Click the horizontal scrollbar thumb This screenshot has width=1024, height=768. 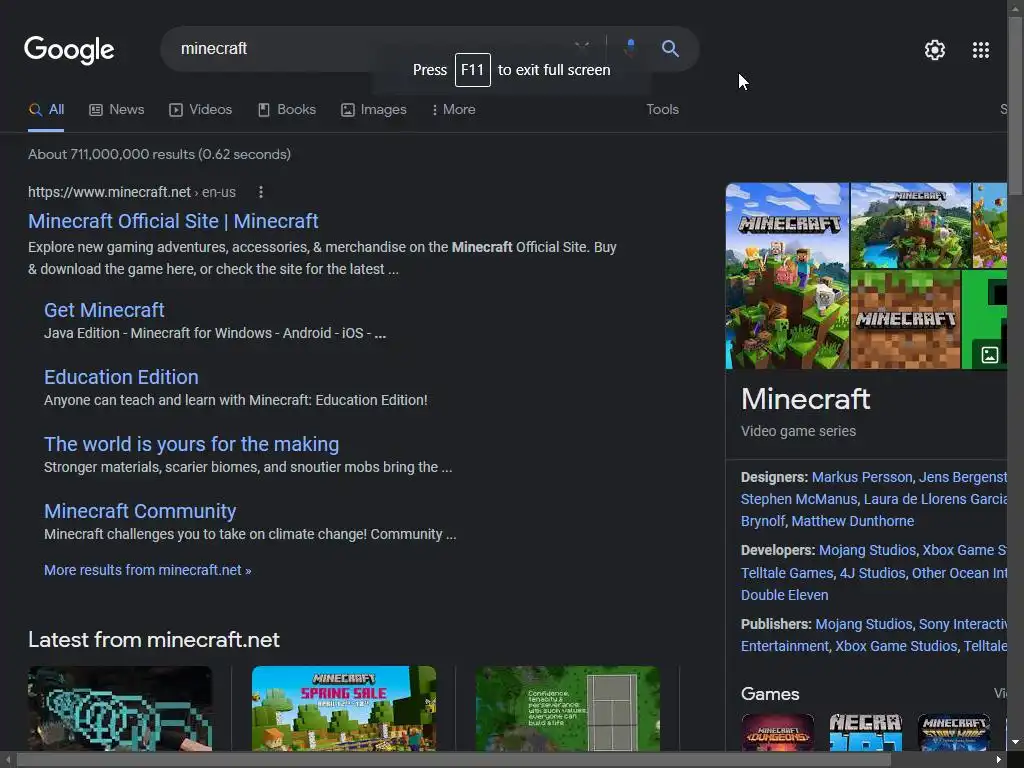tap(453, 760)
